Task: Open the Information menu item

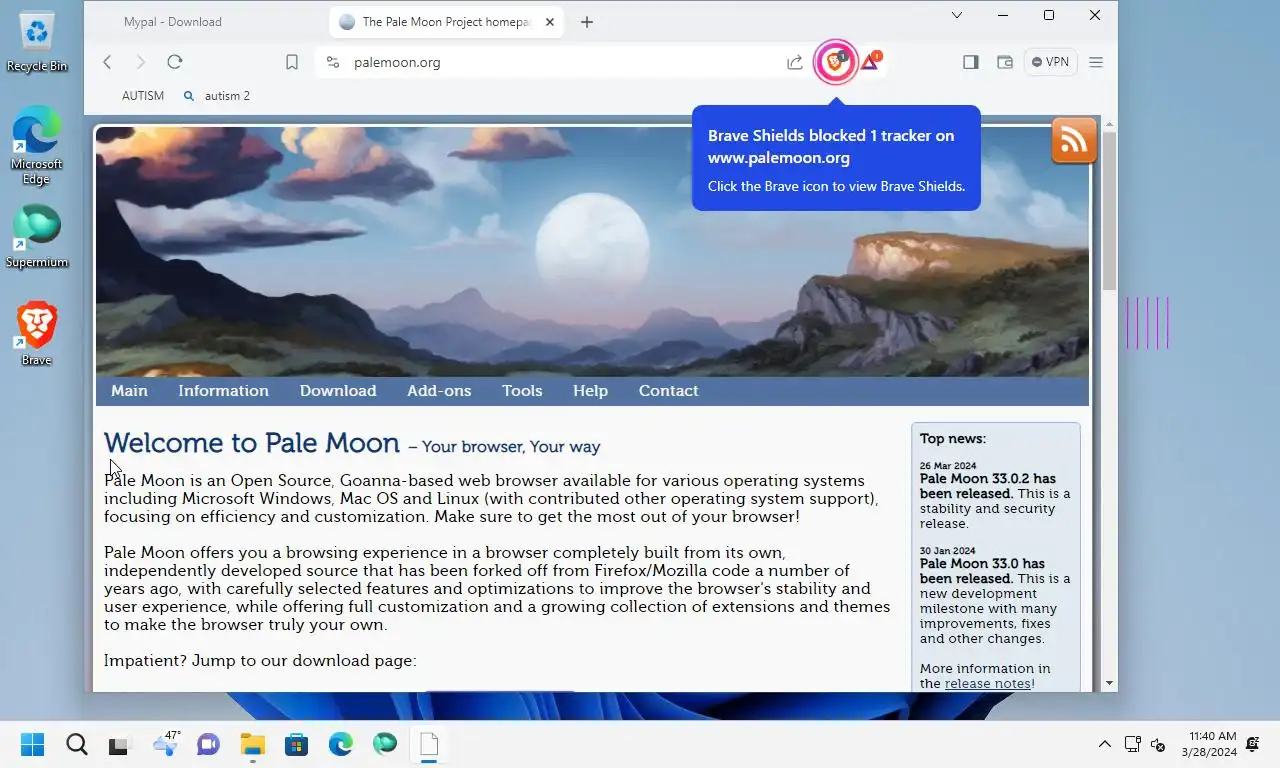Action: click(x=223, y=391)
